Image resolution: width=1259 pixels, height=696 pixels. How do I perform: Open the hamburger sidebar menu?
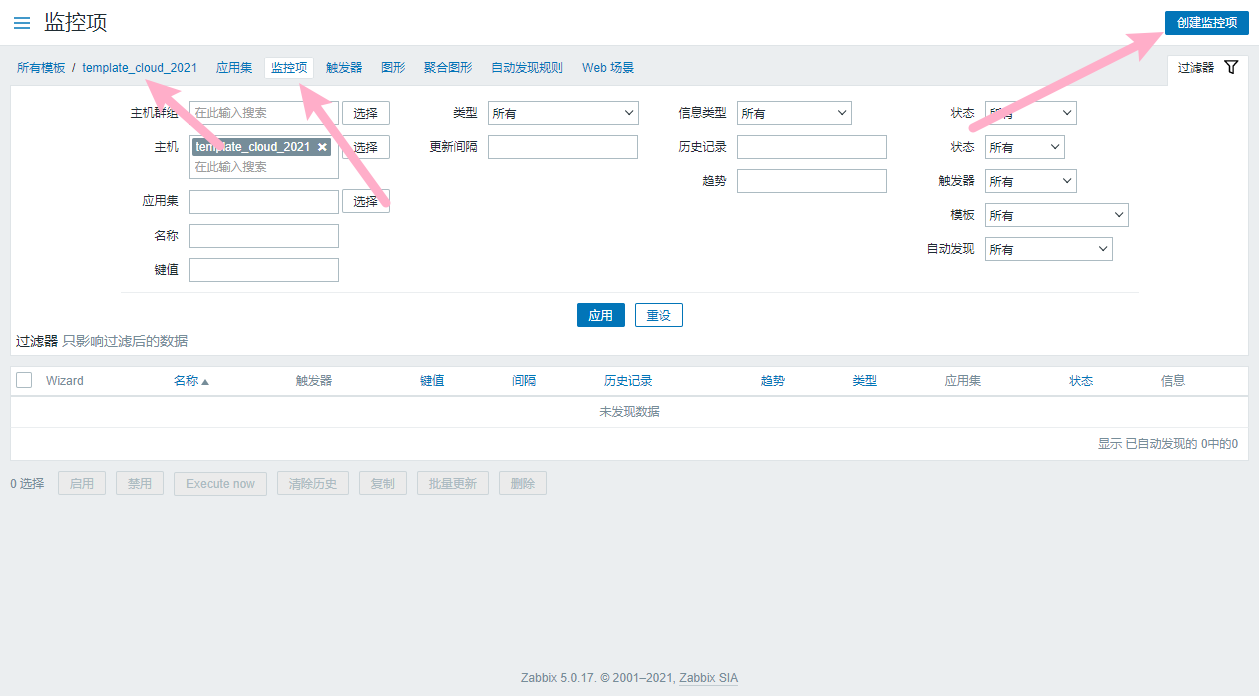pyautogui.click(x=22, y=22)
